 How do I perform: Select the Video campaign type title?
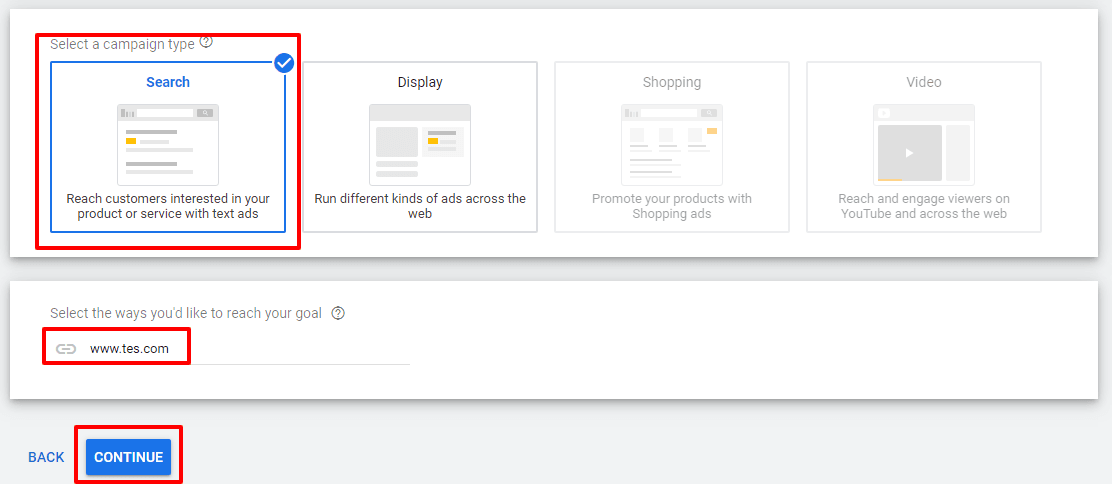924,82
